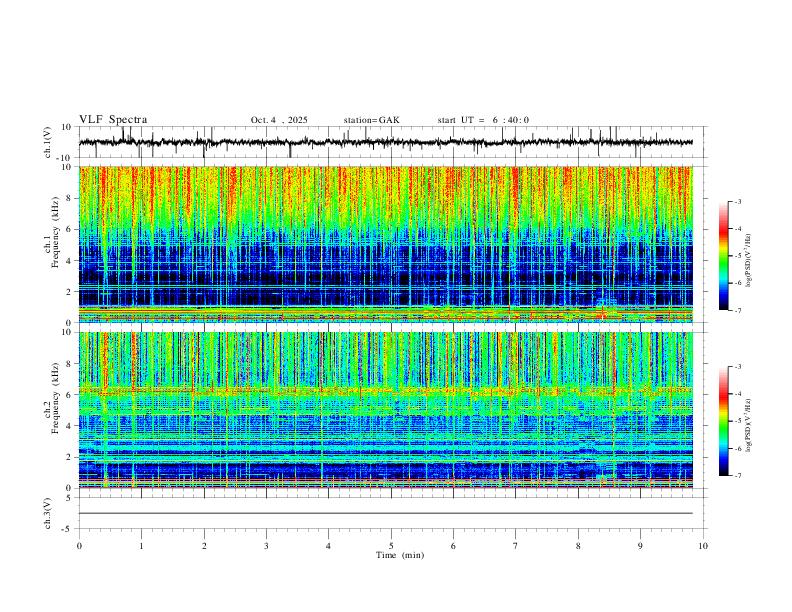Click the time axis tick label "5"

pyautogui.click(x=391, y=546)
